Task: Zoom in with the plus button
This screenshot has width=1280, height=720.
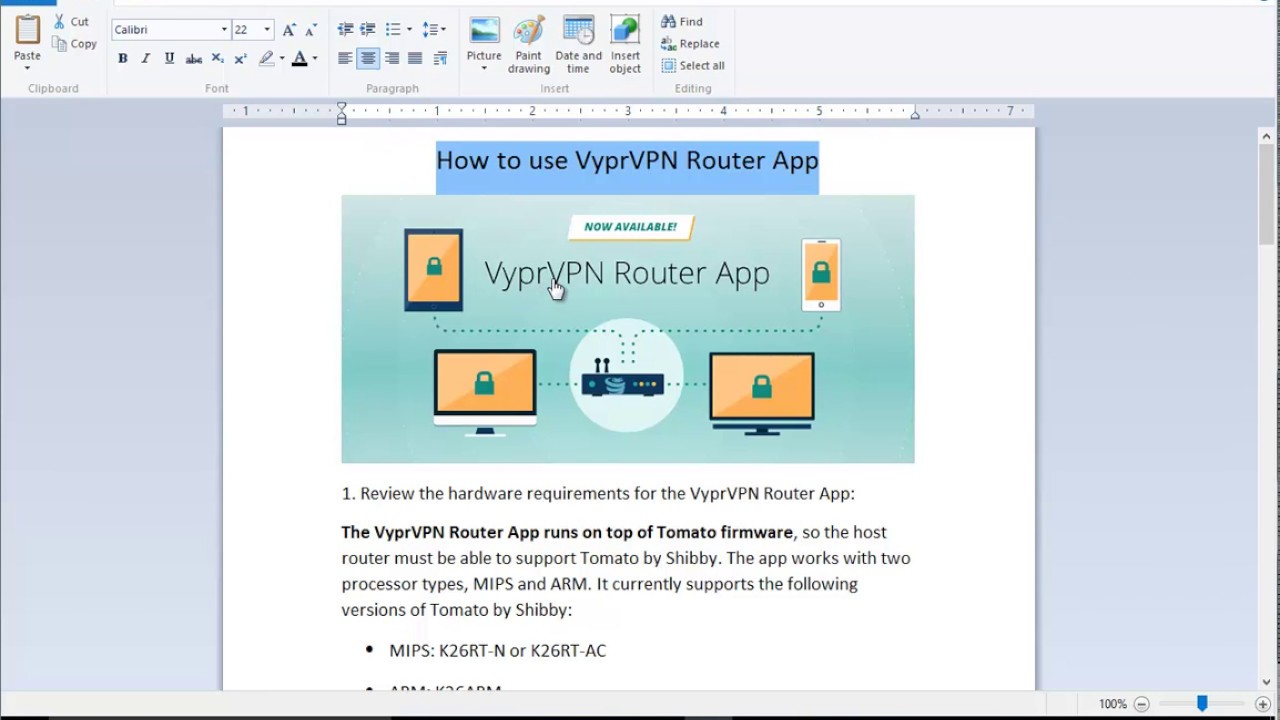Action: pos(1263,704)
